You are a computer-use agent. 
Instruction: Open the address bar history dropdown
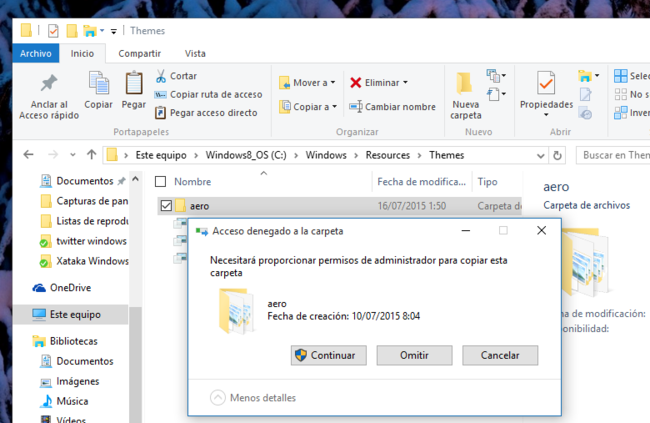(541, 156)
